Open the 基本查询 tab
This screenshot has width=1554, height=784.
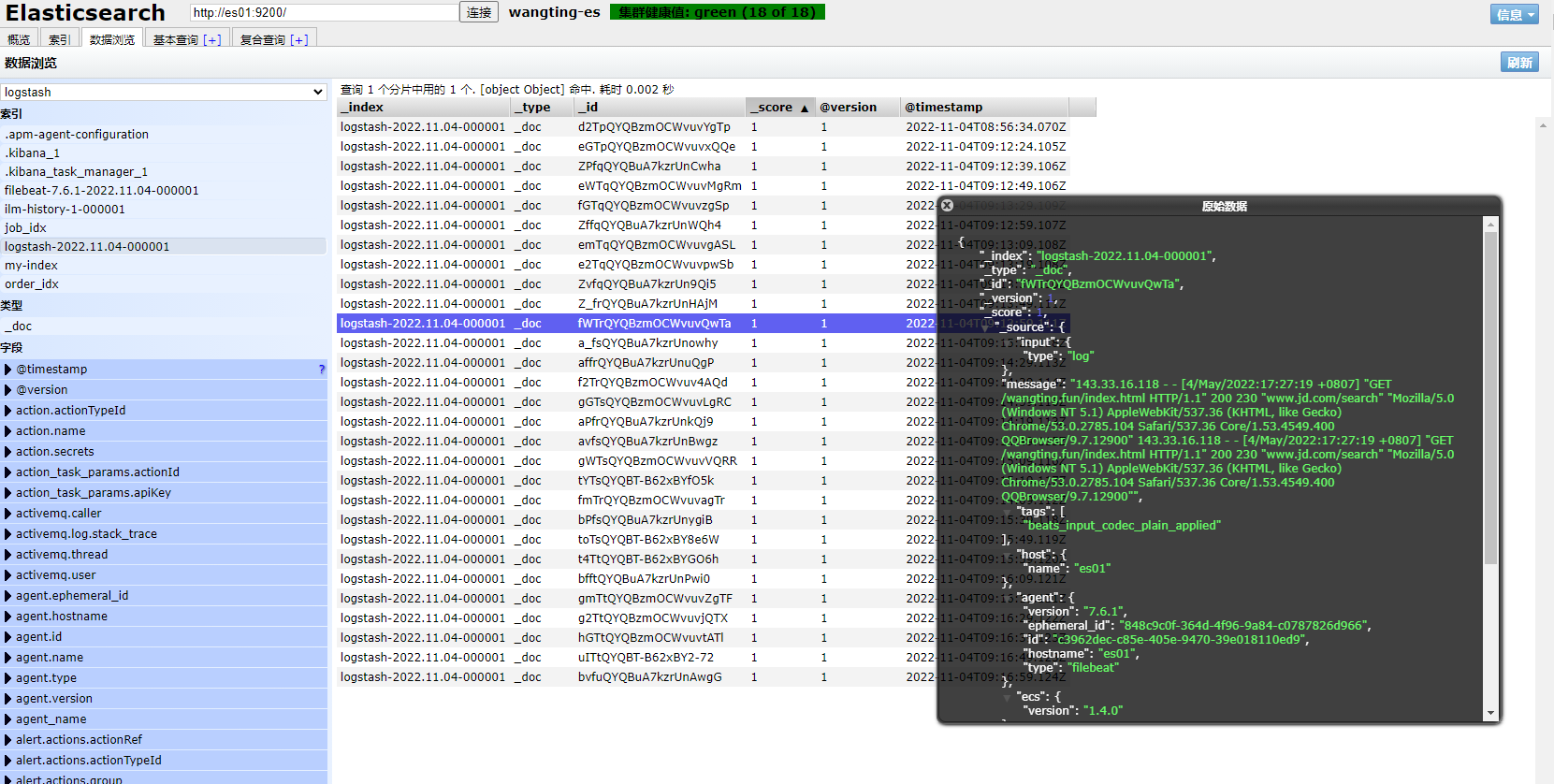tap(187, 39)
